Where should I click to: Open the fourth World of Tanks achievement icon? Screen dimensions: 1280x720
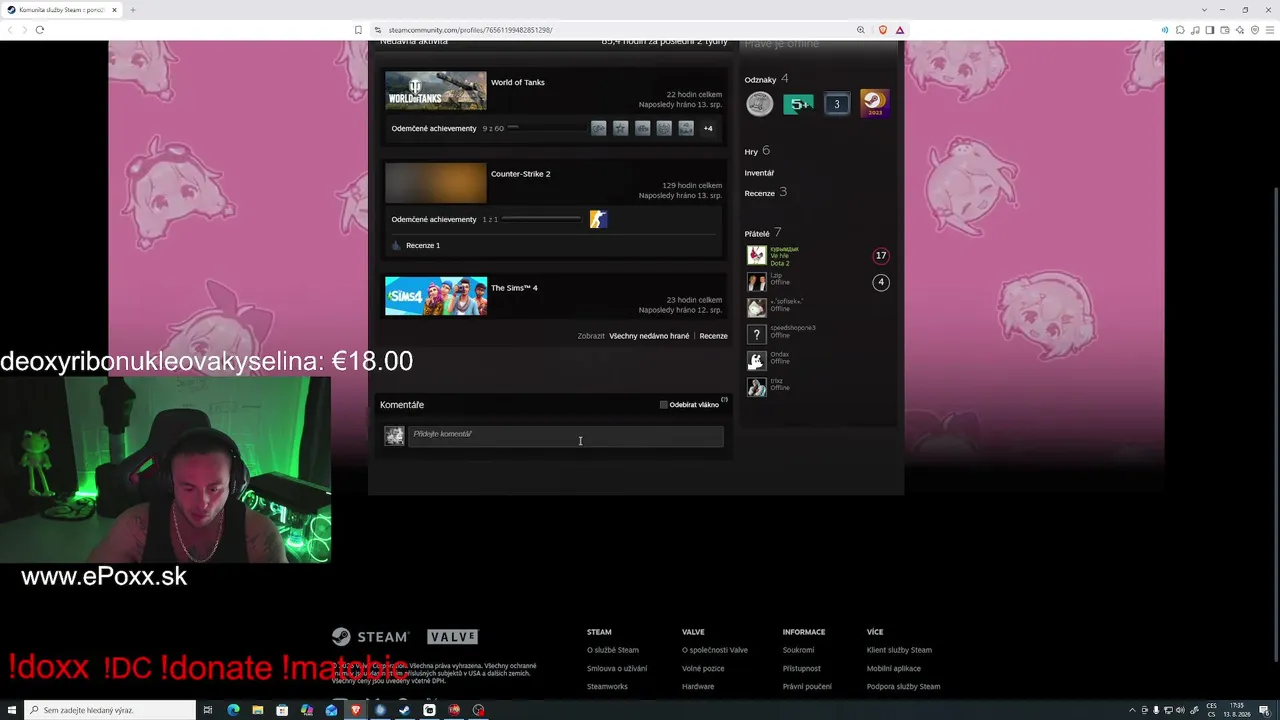[x=664, y=128]
